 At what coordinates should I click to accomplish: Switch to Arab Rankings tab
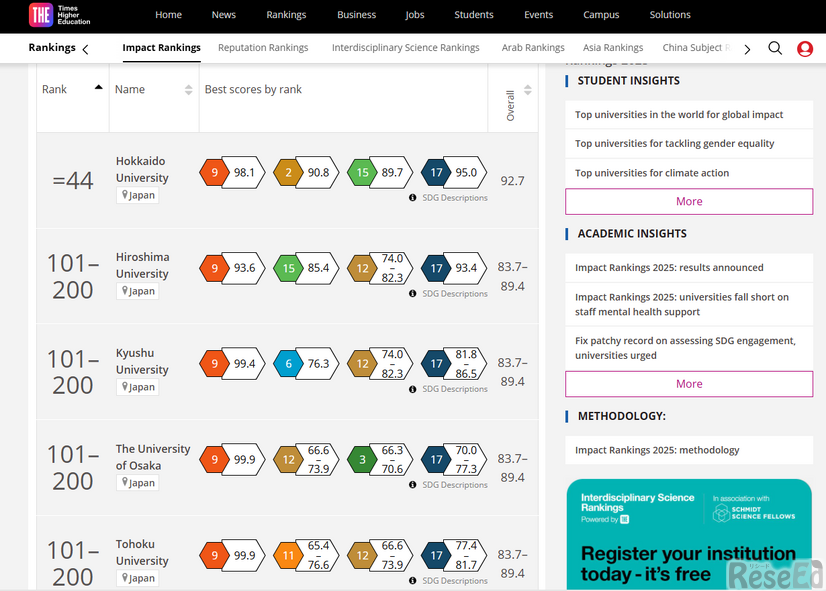coord(533,48)
